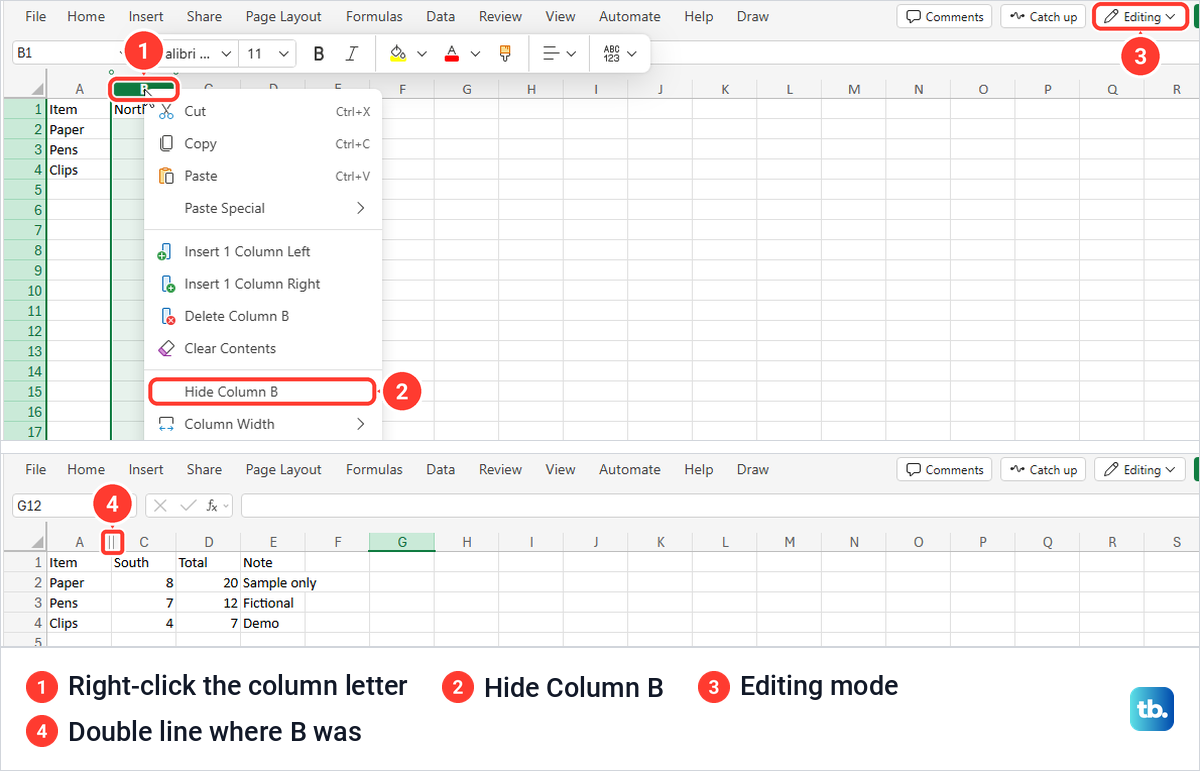This screenshot has width=1200, height=771.
Task: Open the font color dropdown arrow
Action: (x=475, y=54)
